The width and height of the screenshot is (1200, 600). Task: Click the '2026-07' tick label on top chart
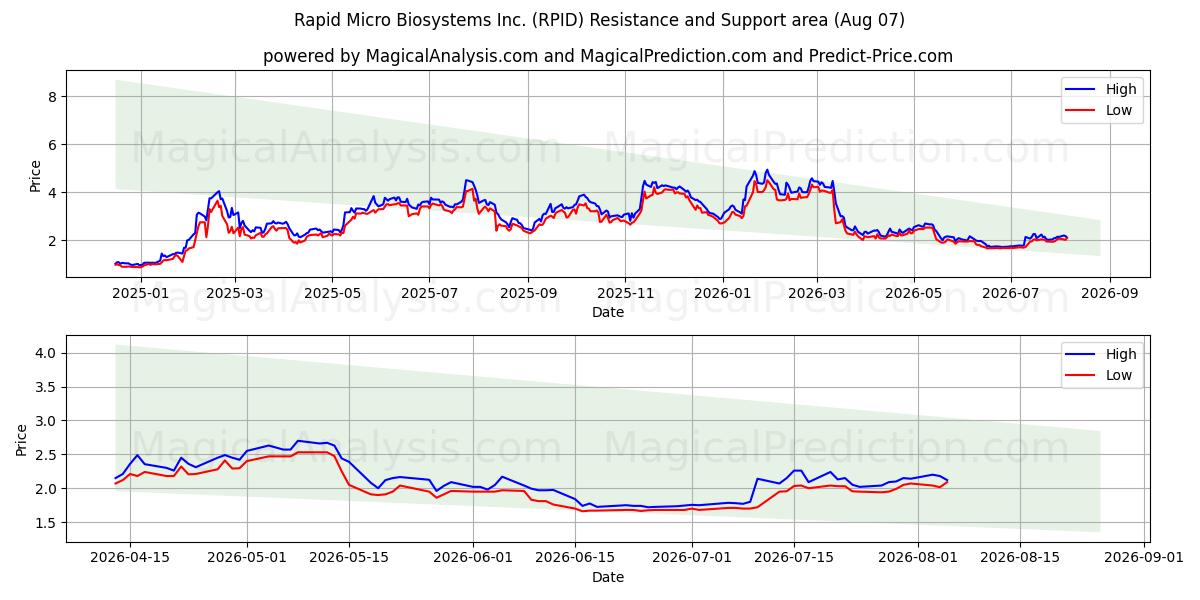(1010, 293)
